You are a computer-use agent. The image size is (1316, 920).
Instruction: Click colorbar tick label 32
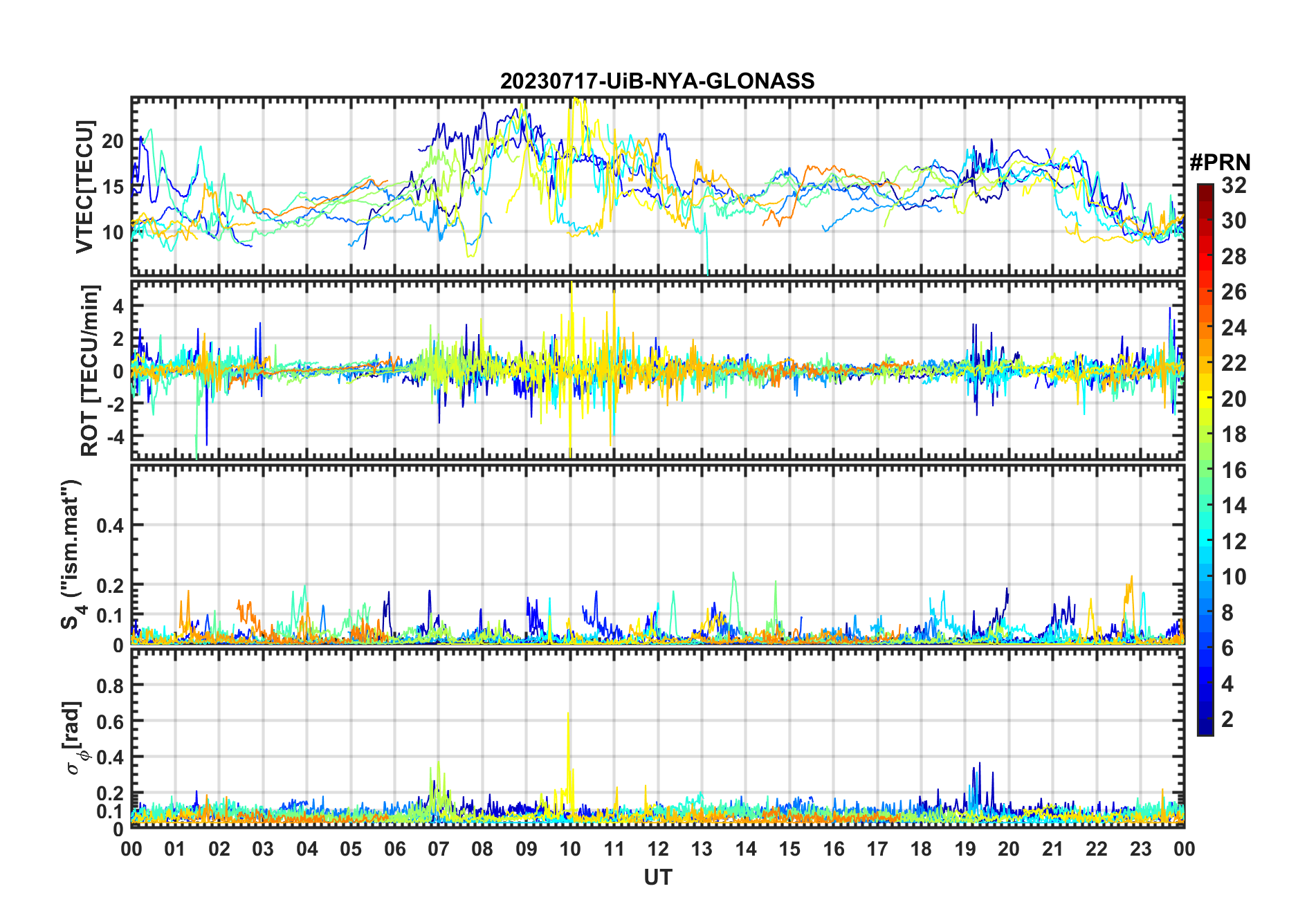pyautogui.click(x=1234, y=185)
